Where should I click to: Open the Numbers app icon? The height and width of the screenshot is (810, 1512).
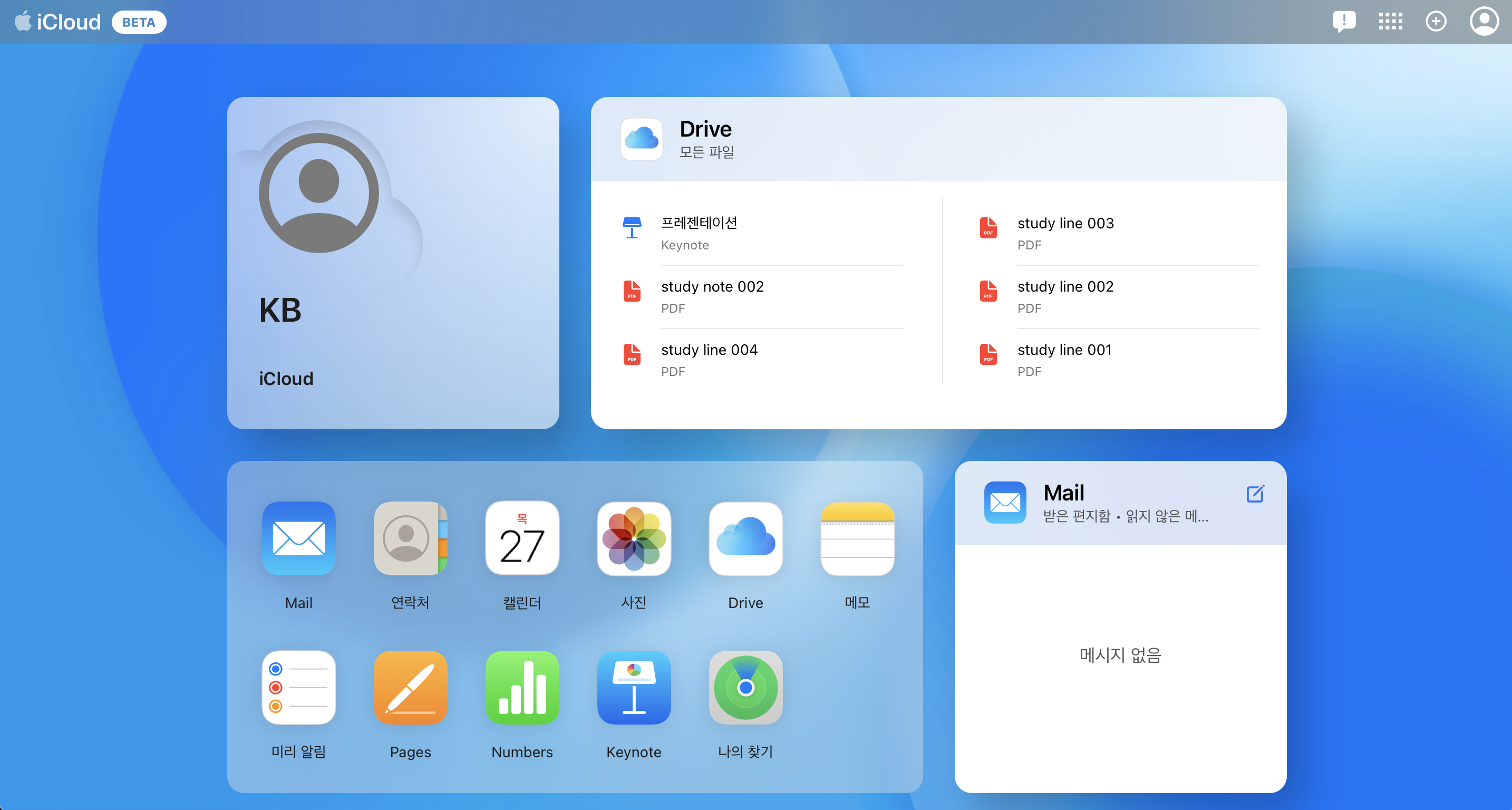pos(522,687)
